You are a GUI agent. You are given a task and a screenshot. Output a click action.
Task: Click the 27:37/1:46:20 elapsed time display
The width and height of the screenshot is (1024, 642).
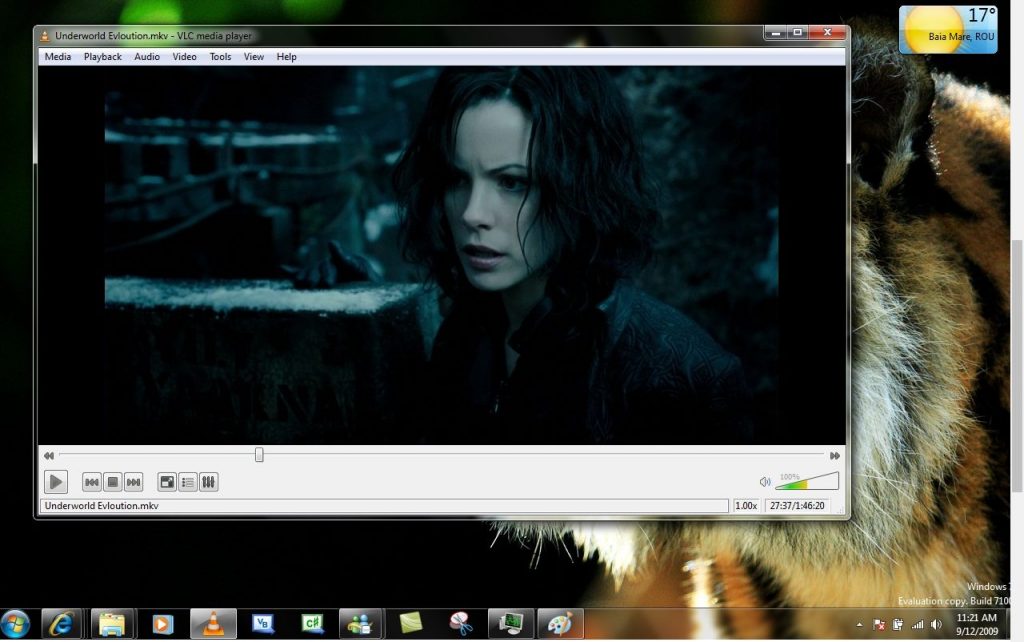[797, 506]
